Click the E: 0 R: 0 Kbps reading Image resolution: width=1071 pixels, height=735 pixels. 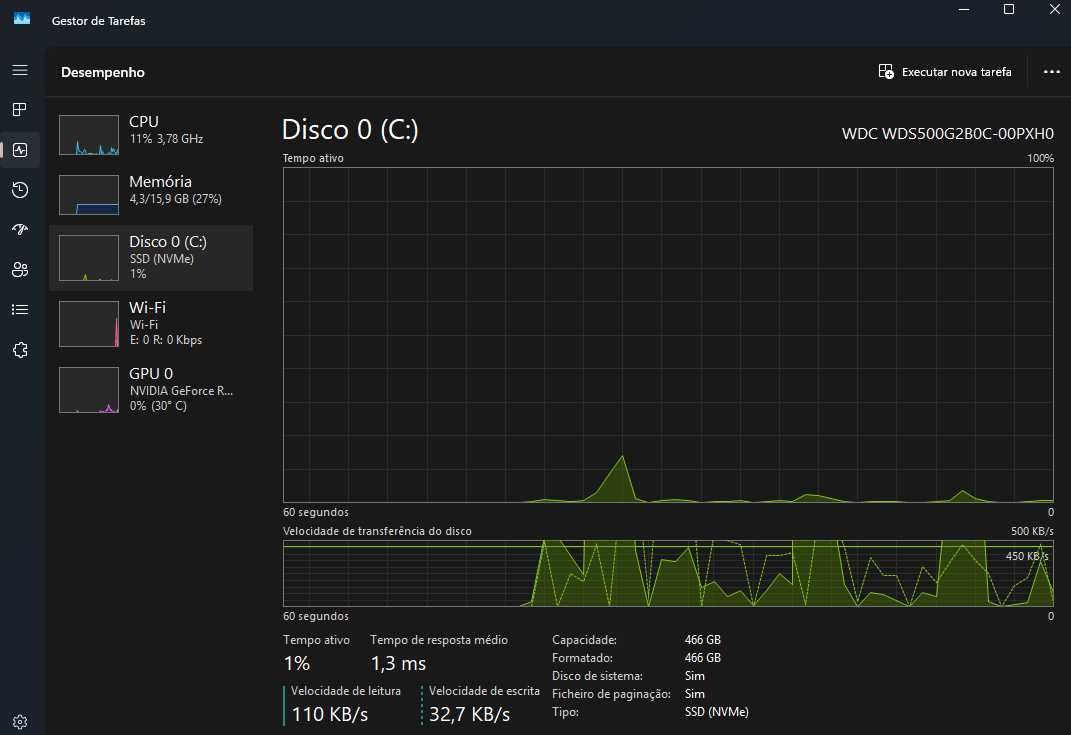(x=166, y=339)
